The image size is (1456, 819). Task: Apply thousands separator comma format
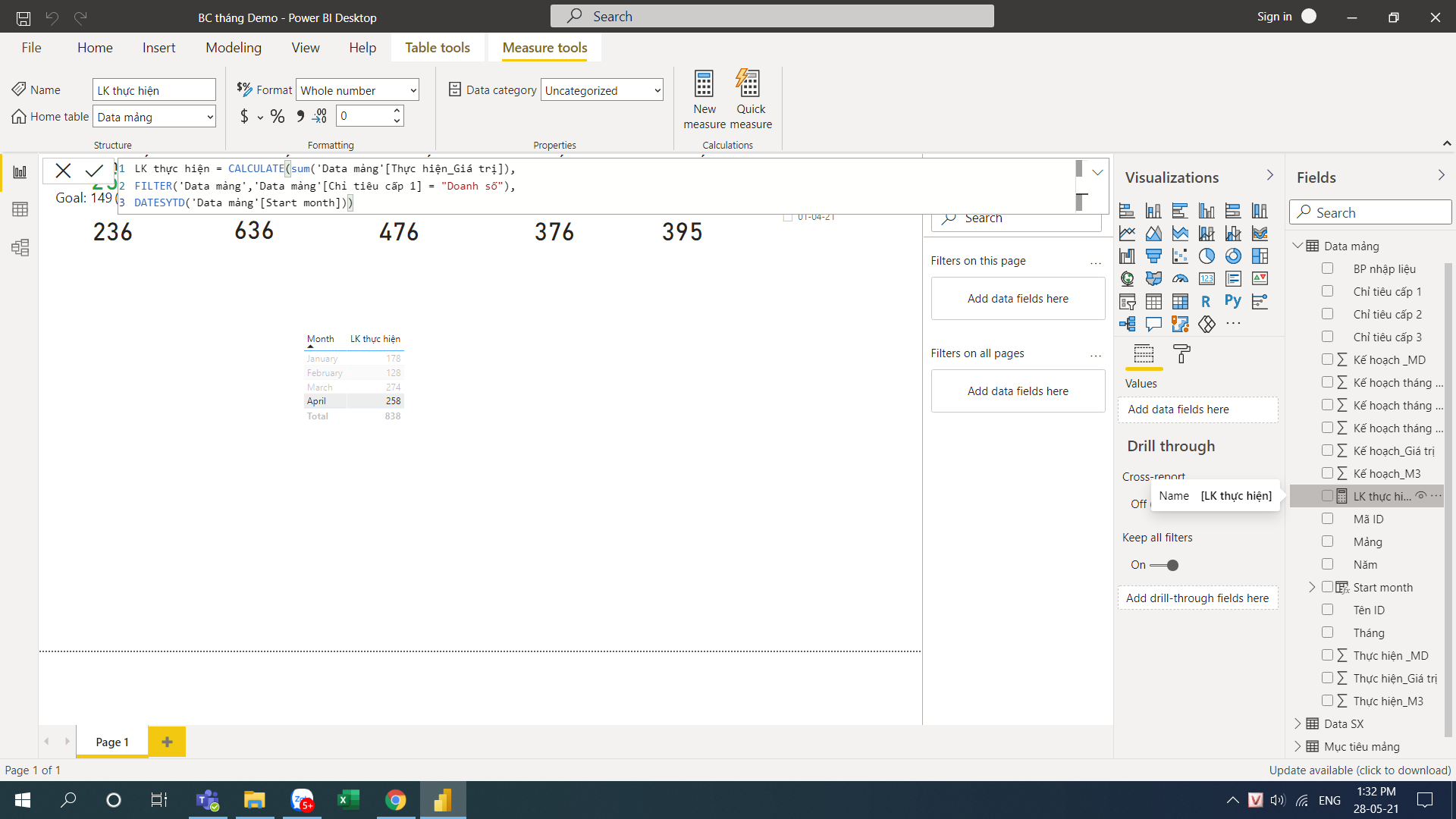click(300, 116)
